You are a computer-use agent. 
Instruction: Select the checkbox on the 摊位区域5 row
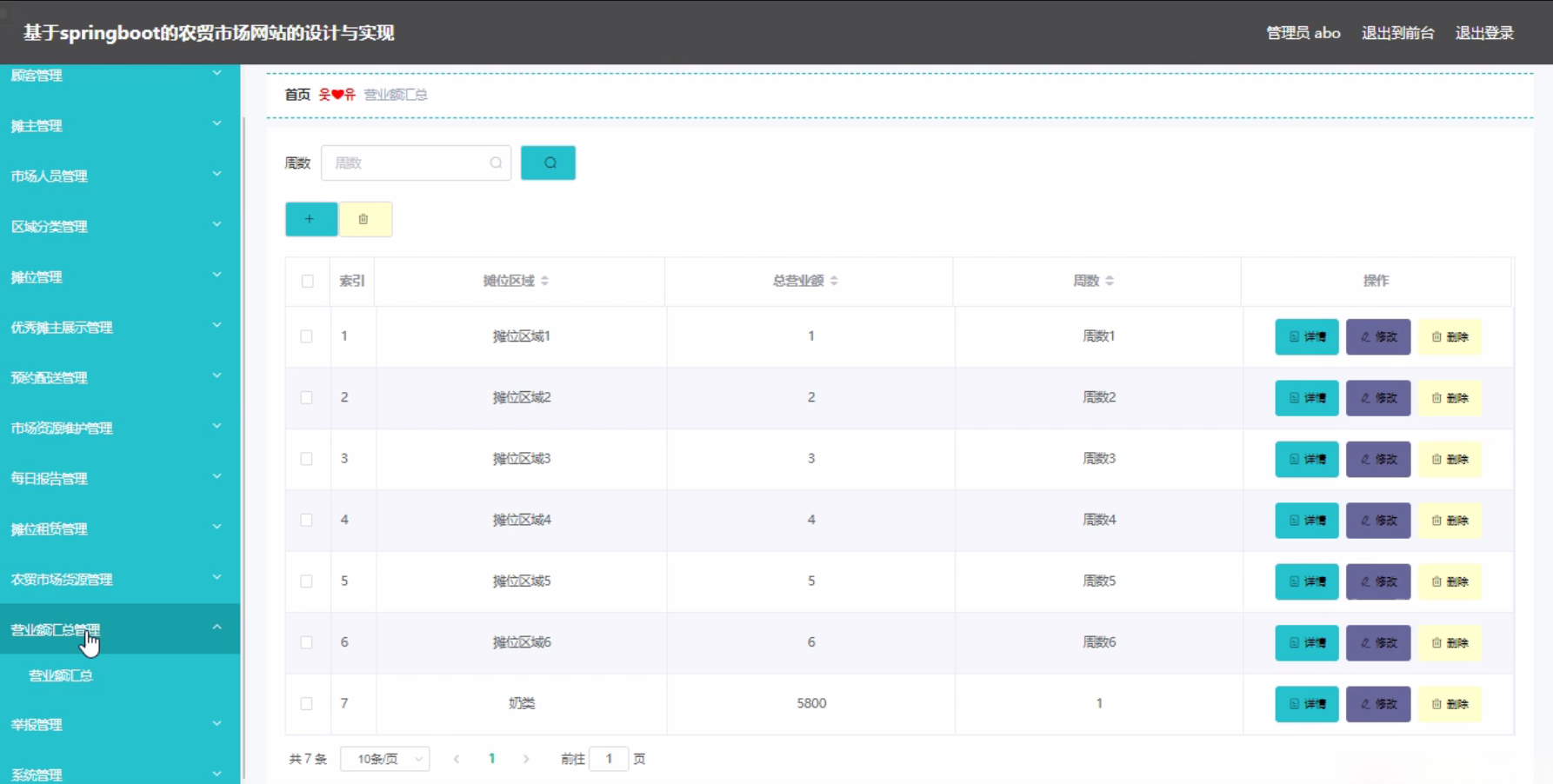coord(307,581)
